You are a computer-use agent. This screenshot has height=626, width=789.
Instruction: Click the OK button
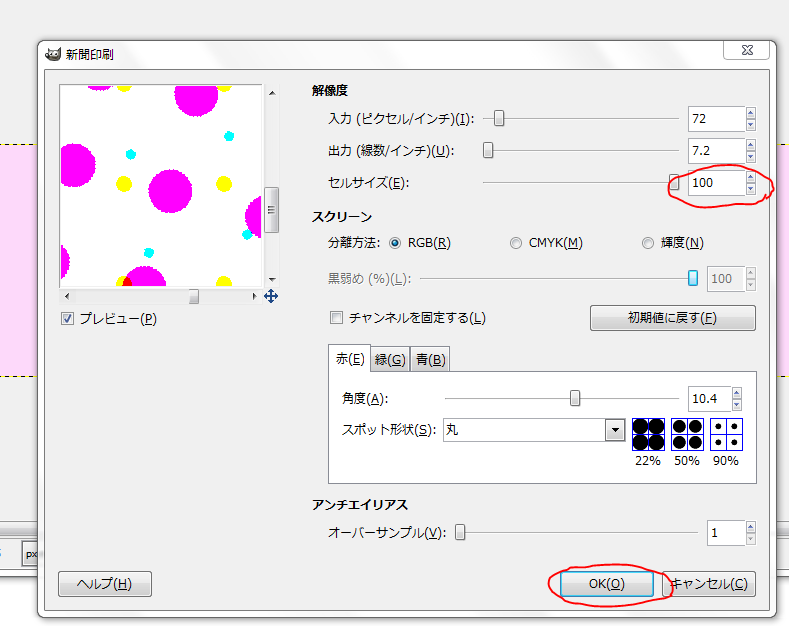tap(607, 584)
